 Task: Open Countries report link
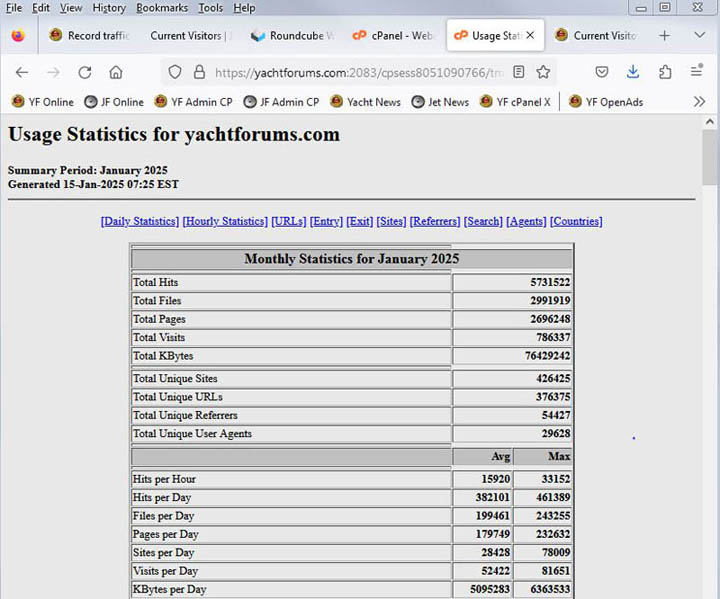pos(576,221)
